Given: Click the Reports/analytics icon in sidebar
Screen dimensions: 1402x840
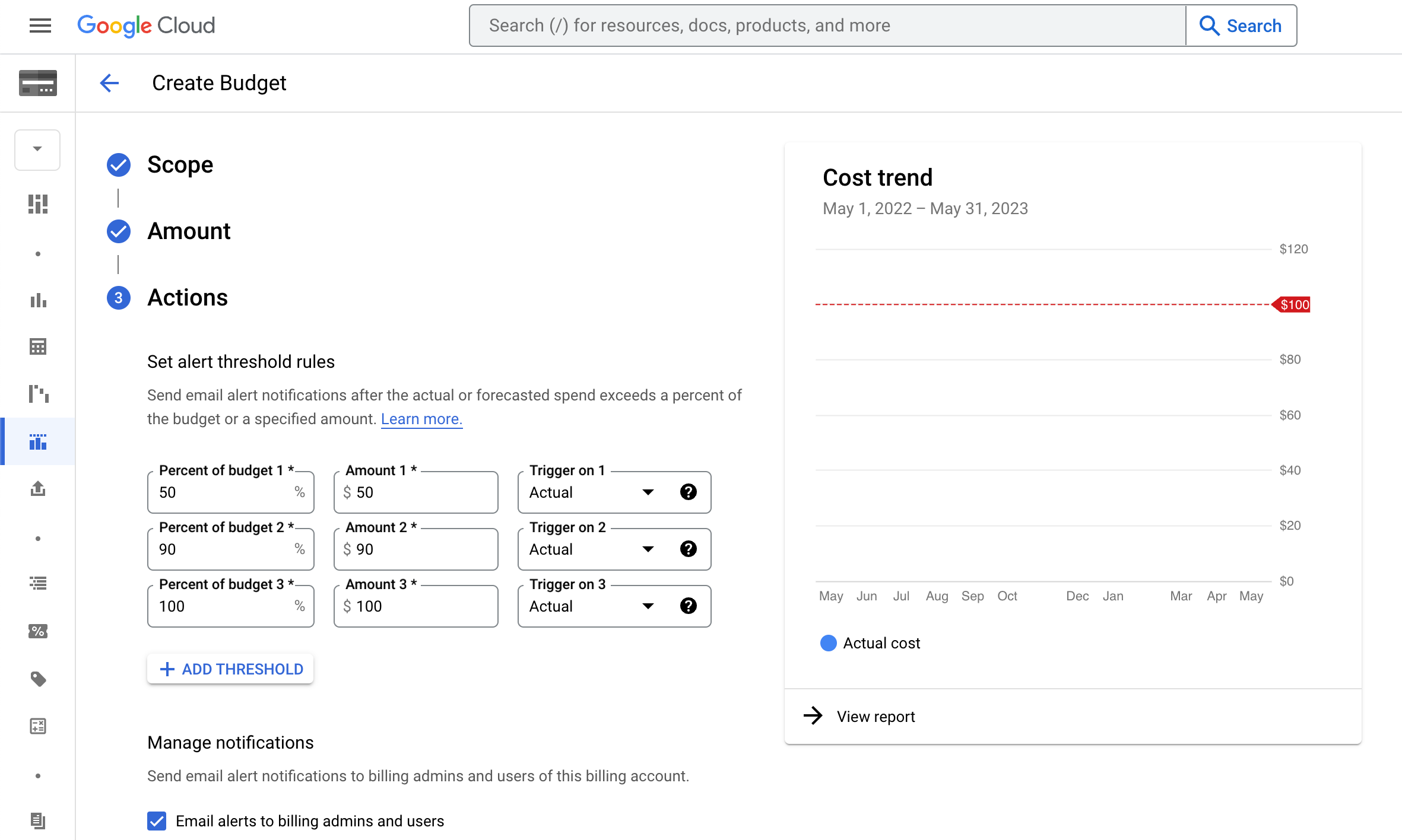Looking at the screenshot, I should tap(38, 300).
